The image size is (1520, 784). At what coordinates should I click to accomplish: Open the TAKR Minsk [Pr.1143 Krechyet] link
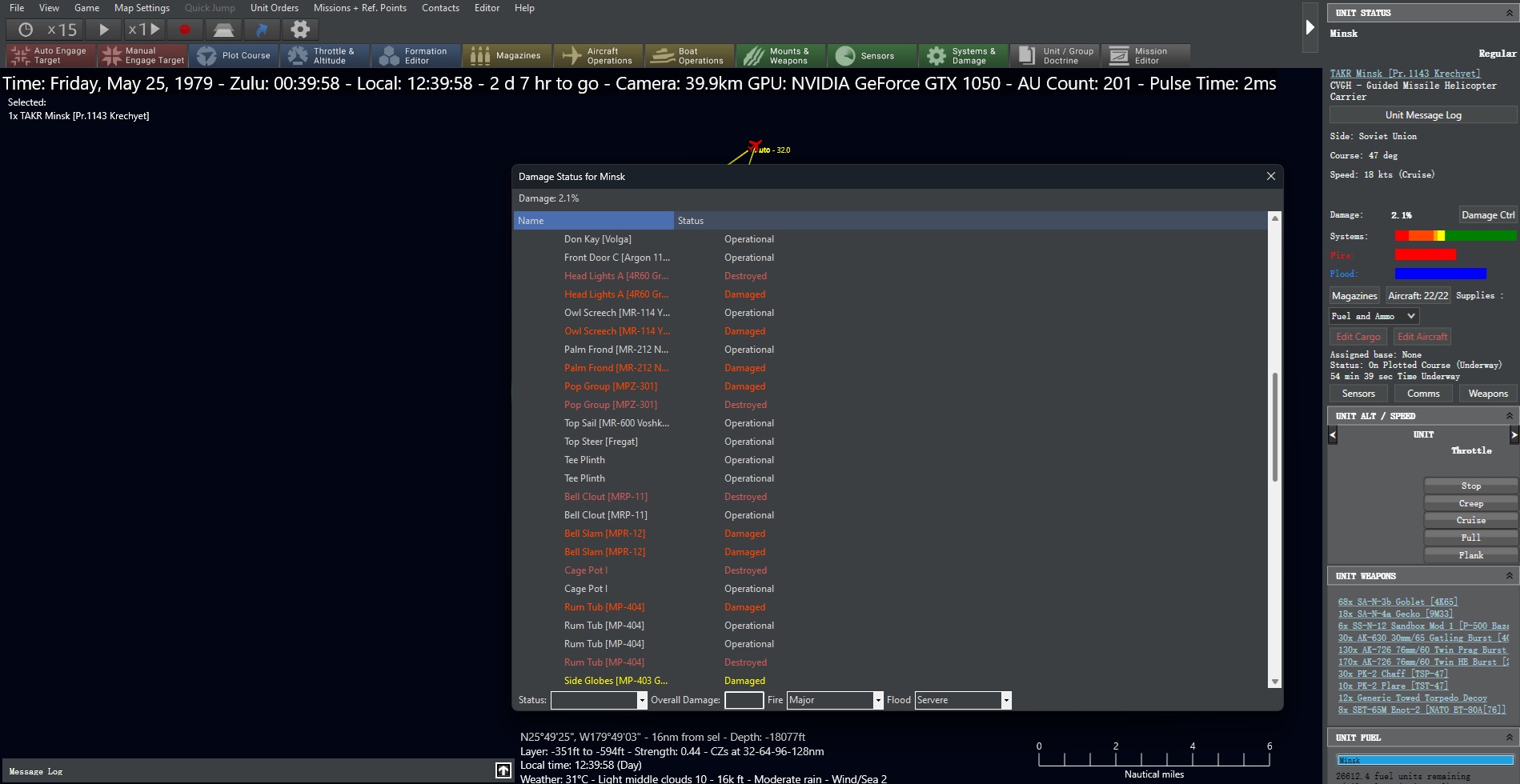pos(1405,74)
